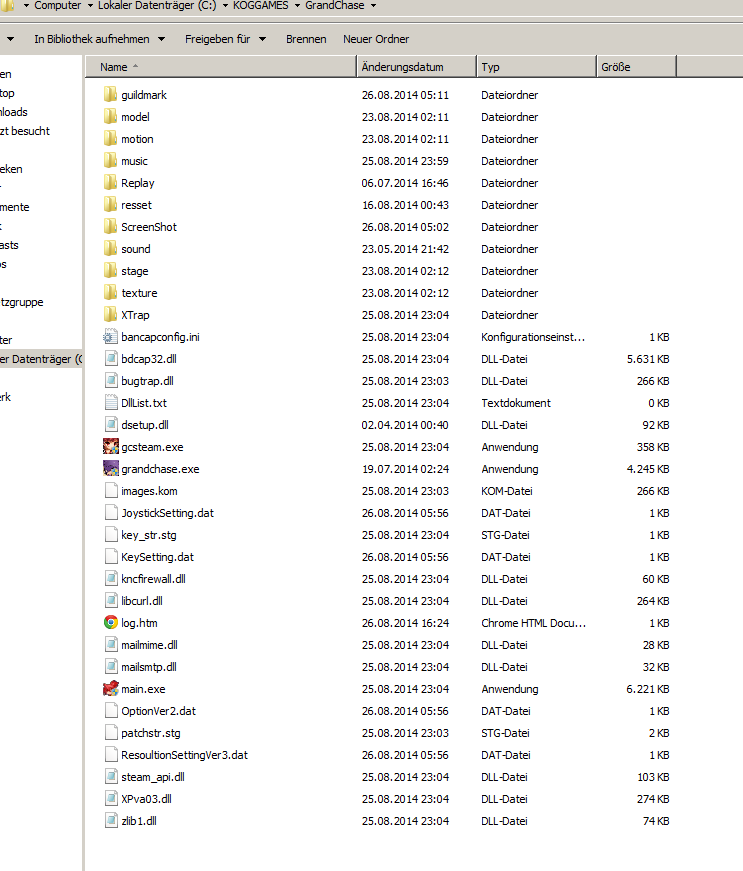Go to GrandChase in the address breadcrumb

point(335,6)
